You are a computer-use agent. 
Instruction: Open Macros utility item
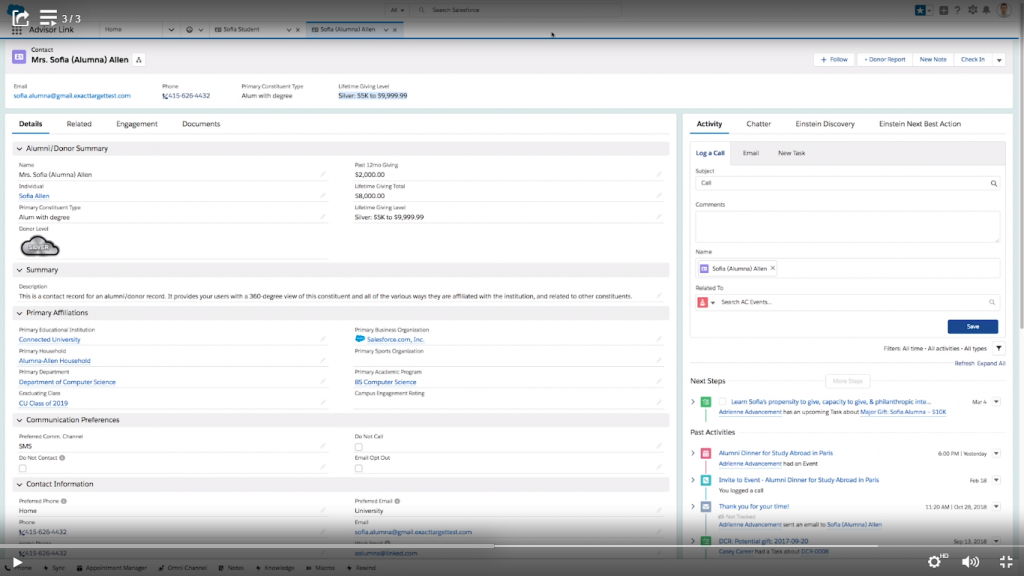coord(320,568)
